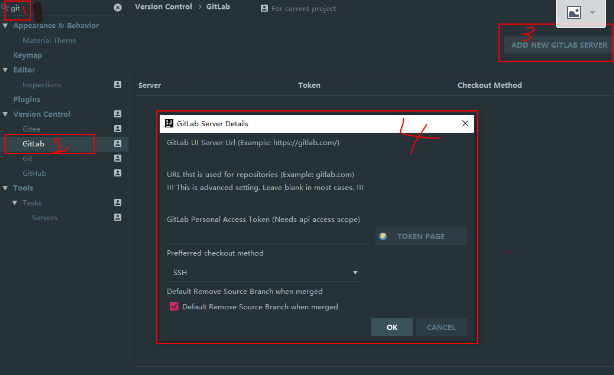Click project-level icon beside Servers

coord(117,217)
